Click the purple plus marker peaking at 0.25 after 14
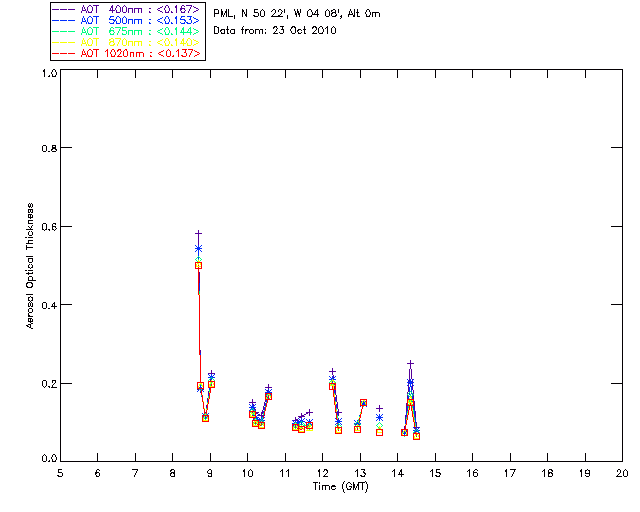 click(410, 363)
